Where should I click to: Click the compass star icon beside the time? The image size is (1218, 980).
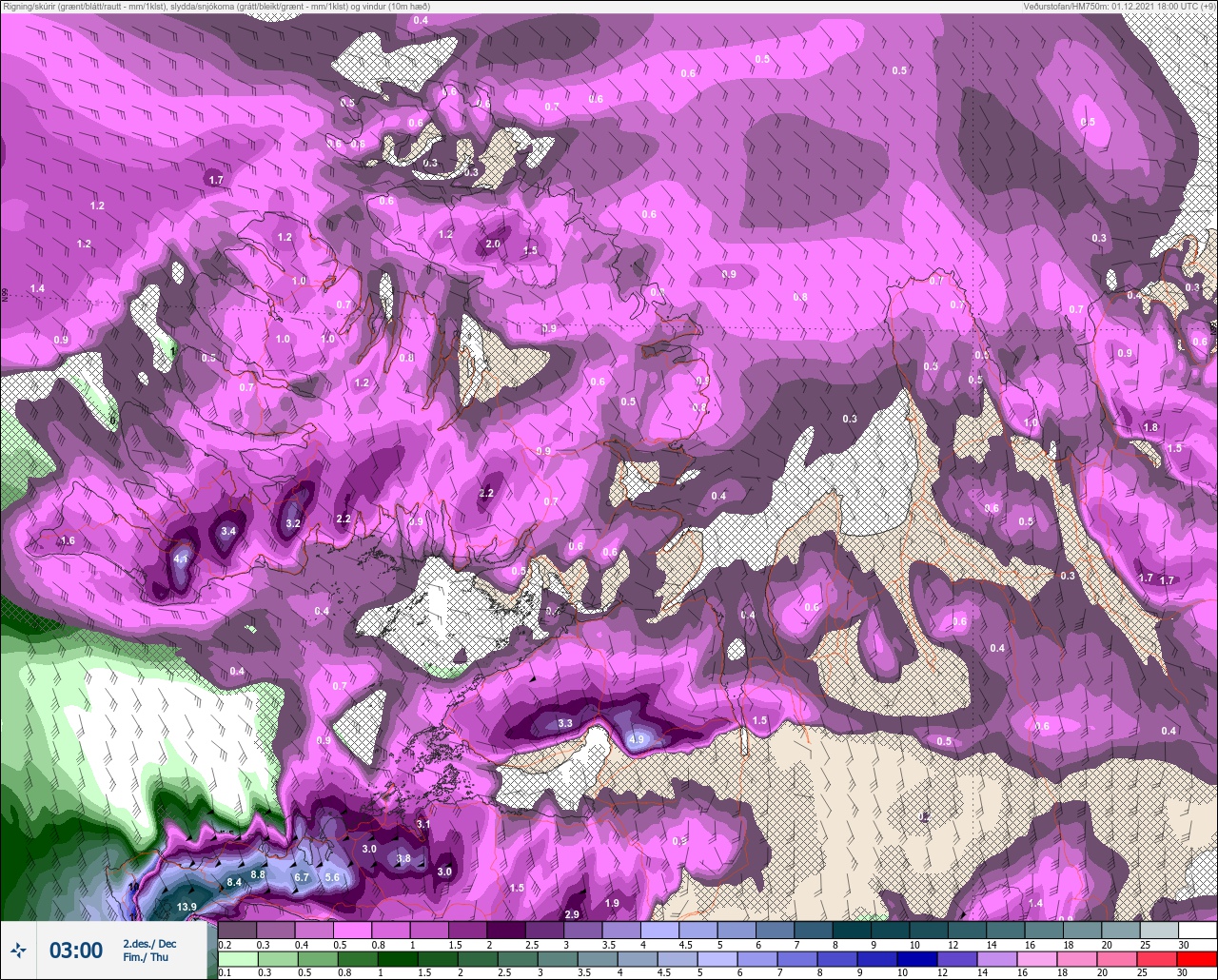click(x=17, y=950)
